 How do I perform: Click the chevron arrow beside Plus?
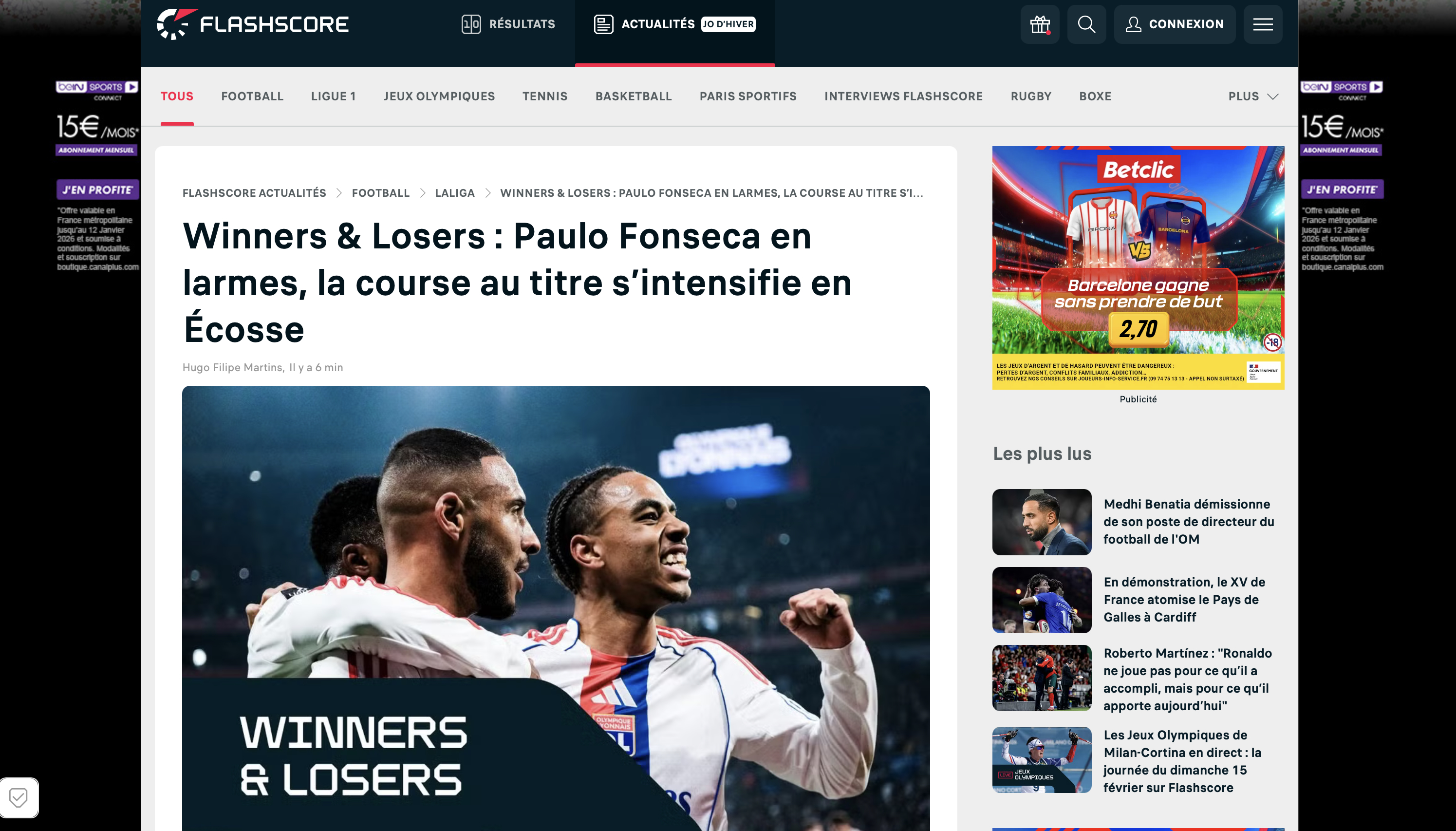pos(1272,96)
